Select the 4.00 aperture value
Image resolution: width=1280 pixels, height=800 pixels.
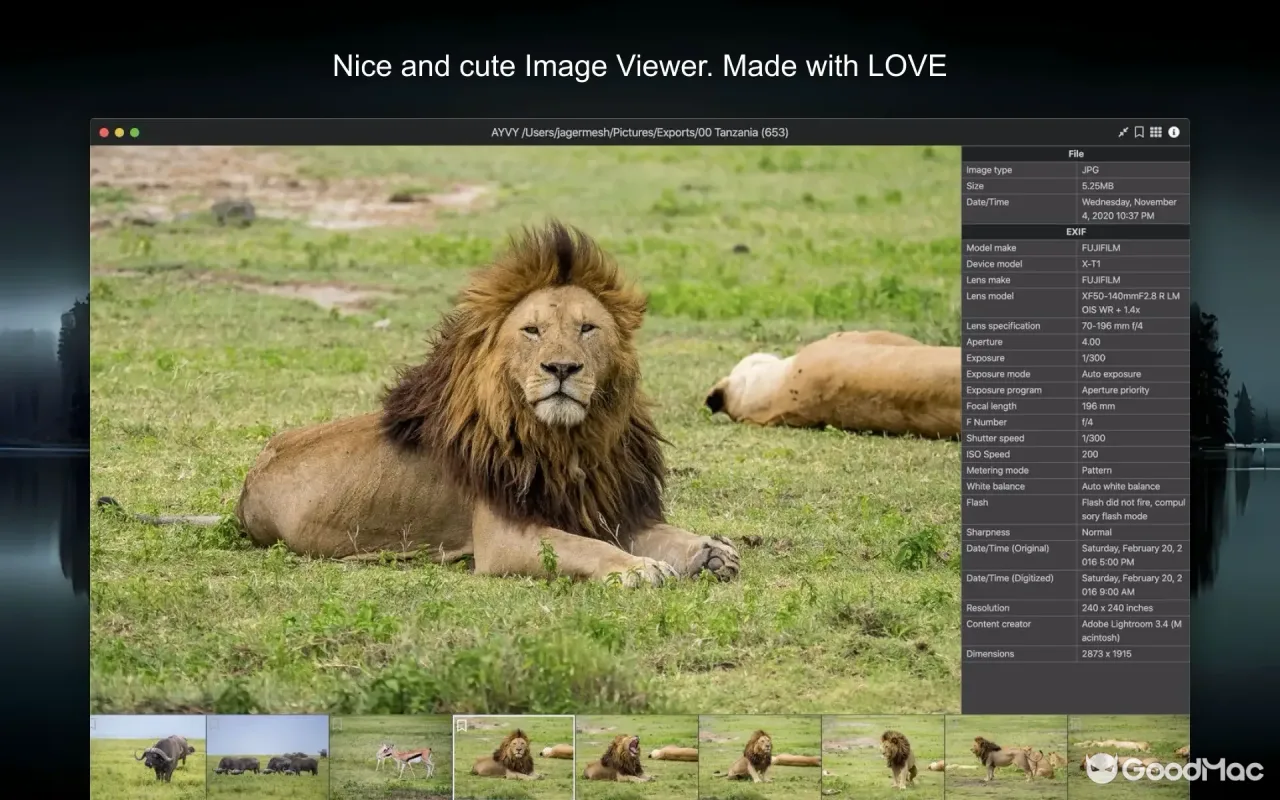(1091, 342)
